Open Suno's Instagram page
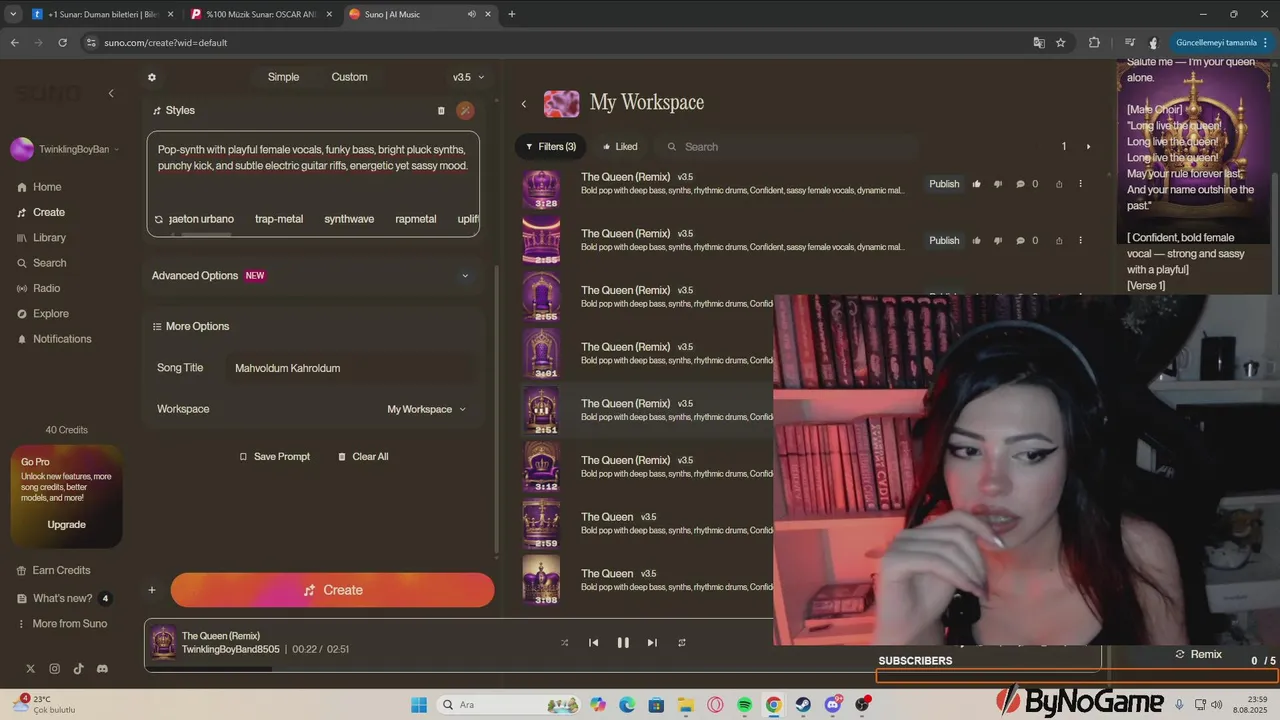Image resolution: width=1280 pixels, height=720 pixels. click(x=55, y=669)
